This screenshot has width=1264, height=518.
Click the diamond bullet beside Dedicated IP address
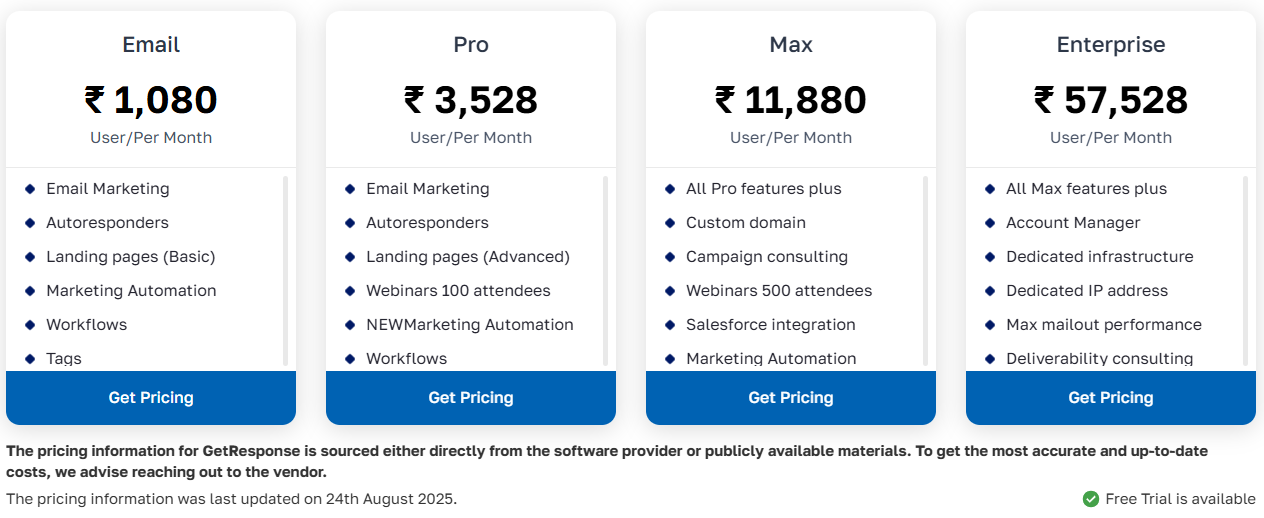click(990, 291)
